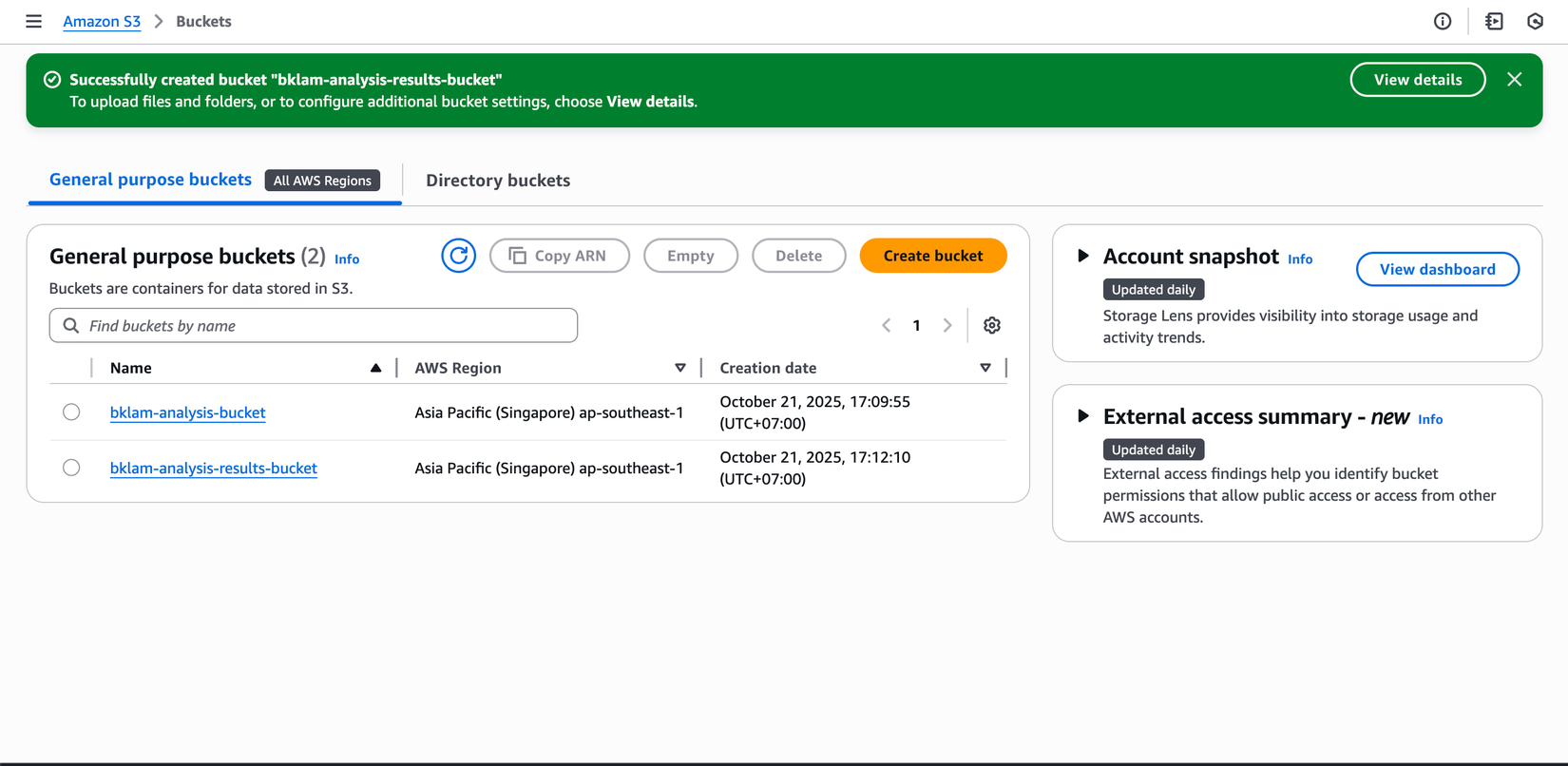The width and height of the screenshot is (1568, 766).
Task: Click the green banner success check icon
Action: 52,80
